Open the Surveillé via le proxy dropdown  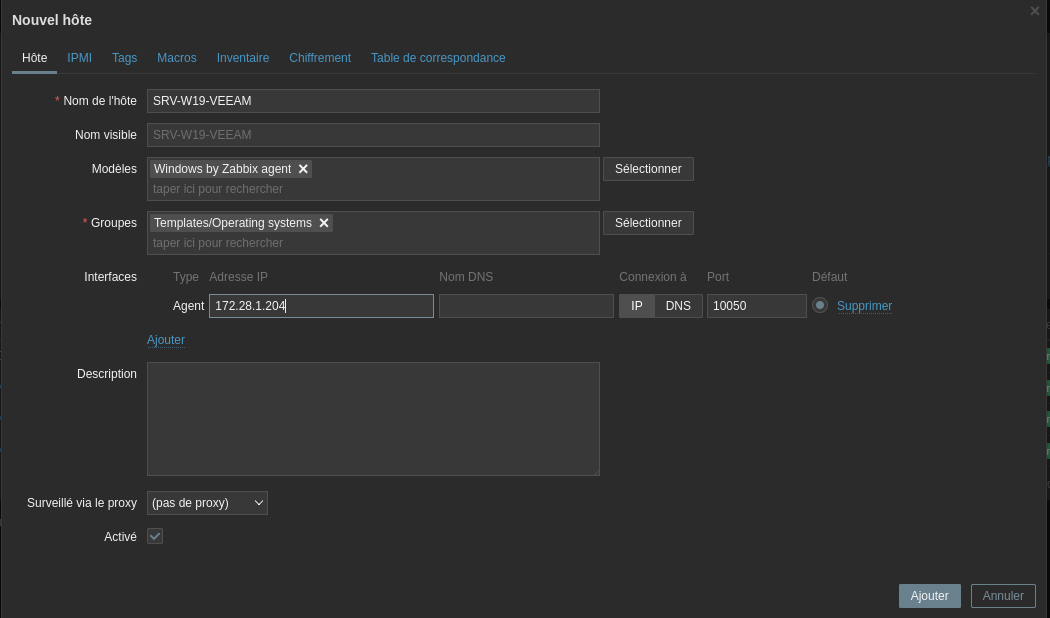click(207, 503)
